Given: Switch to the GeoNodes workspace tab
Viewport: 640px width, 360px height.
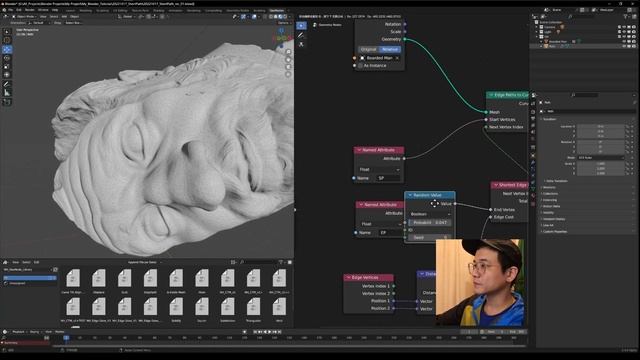Looking at the screenshot, I should (x=277, y=11).
